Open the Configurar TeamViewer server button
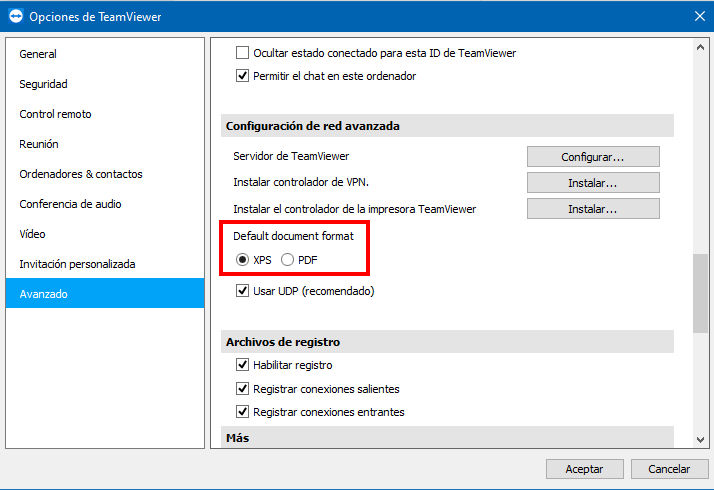 [593, 157]
